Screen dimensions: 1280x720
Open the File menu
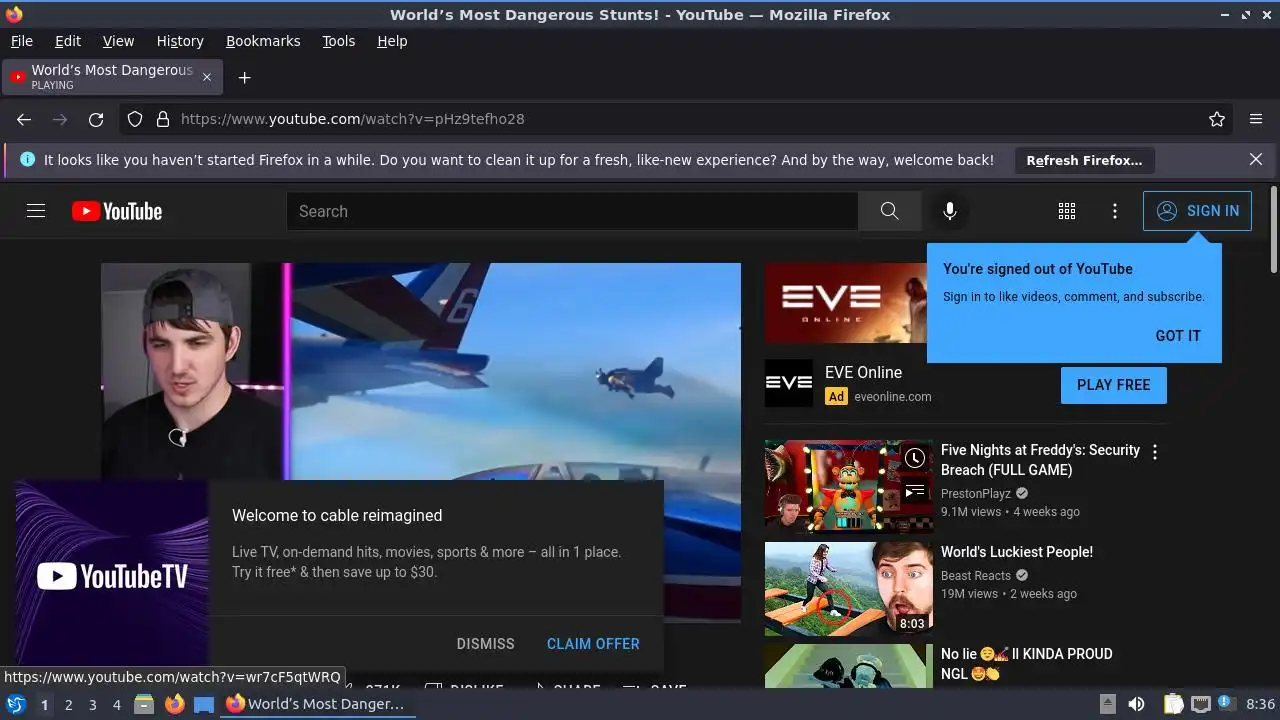(x=22, y=41)
